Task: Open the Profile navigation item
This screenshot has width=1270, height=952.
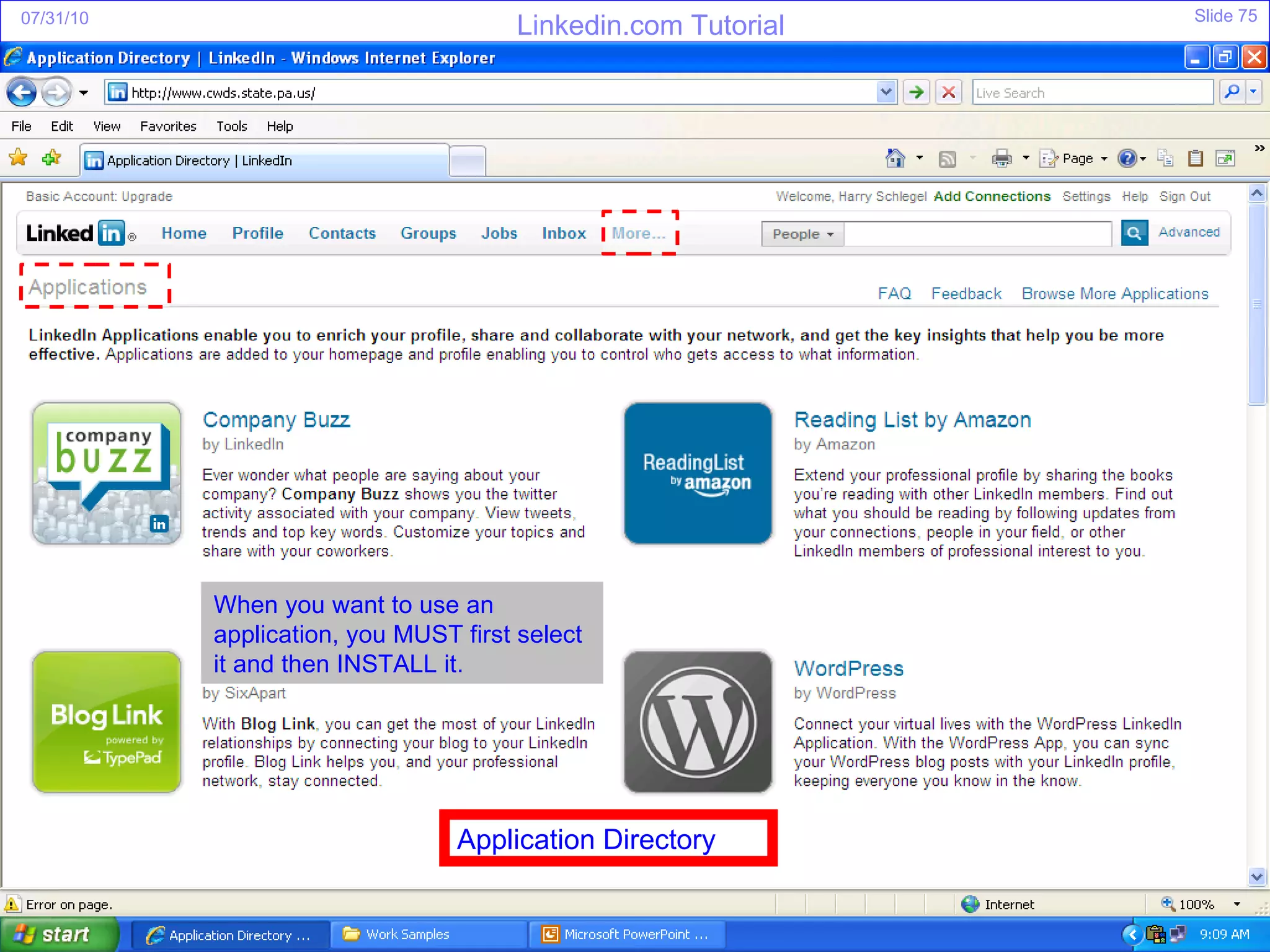Action: point(258,234)
